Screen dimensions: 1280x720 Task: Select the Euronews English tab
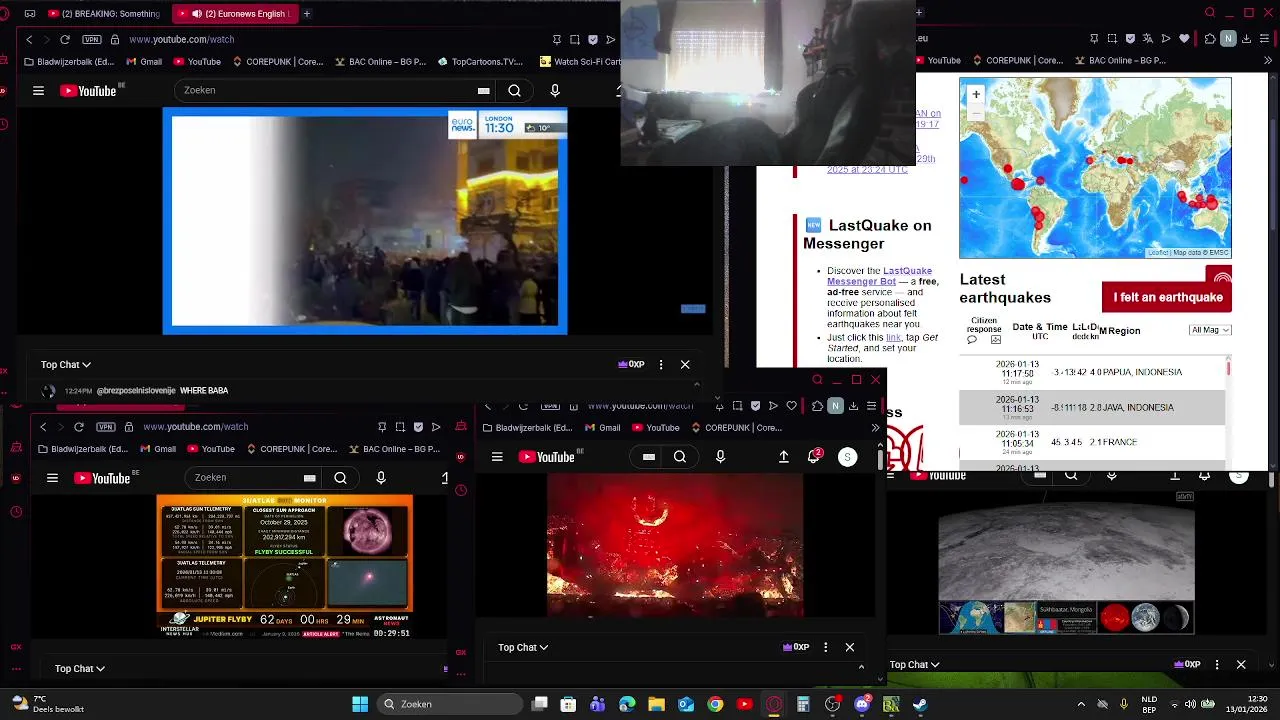point(234,13)
